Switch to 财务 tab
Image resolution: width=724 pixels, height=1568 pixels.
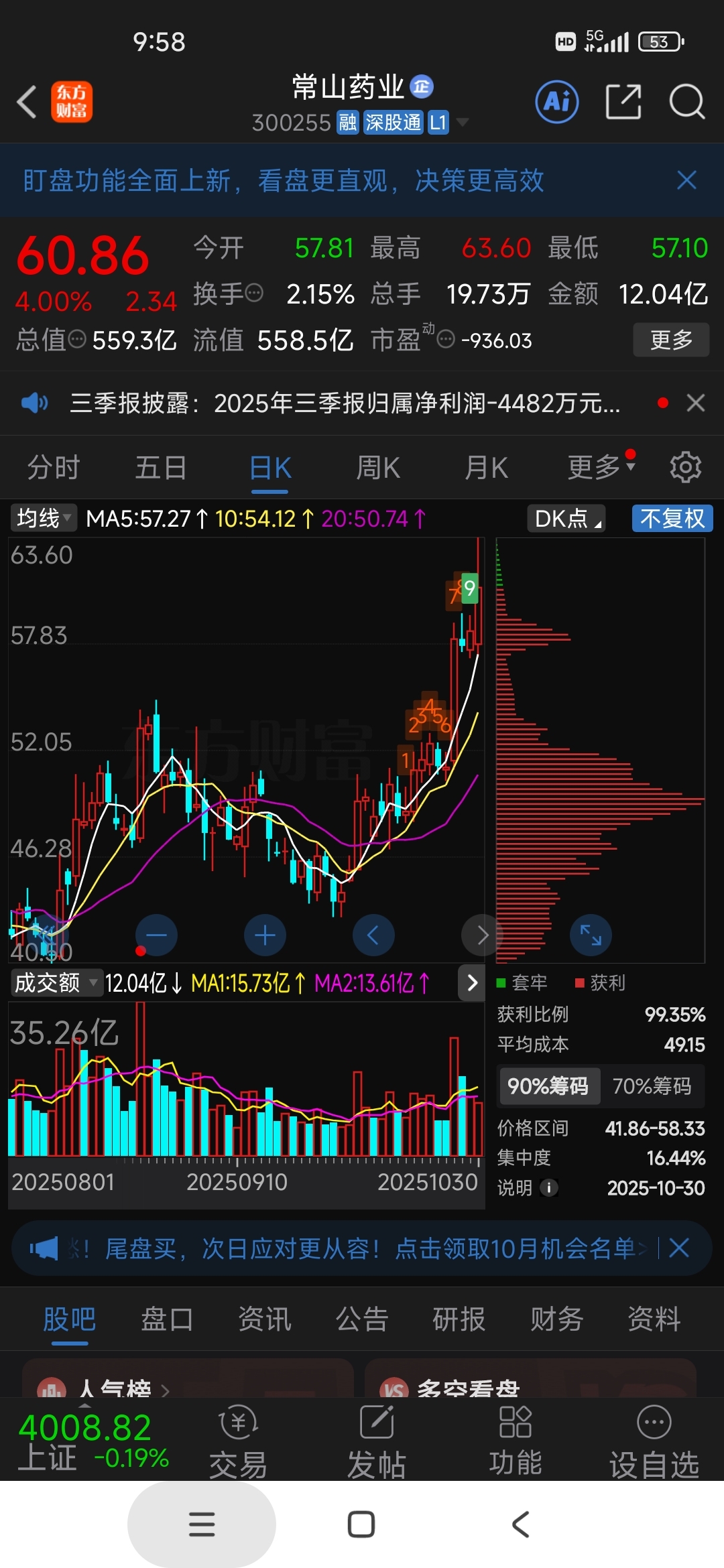[556, 1319]
